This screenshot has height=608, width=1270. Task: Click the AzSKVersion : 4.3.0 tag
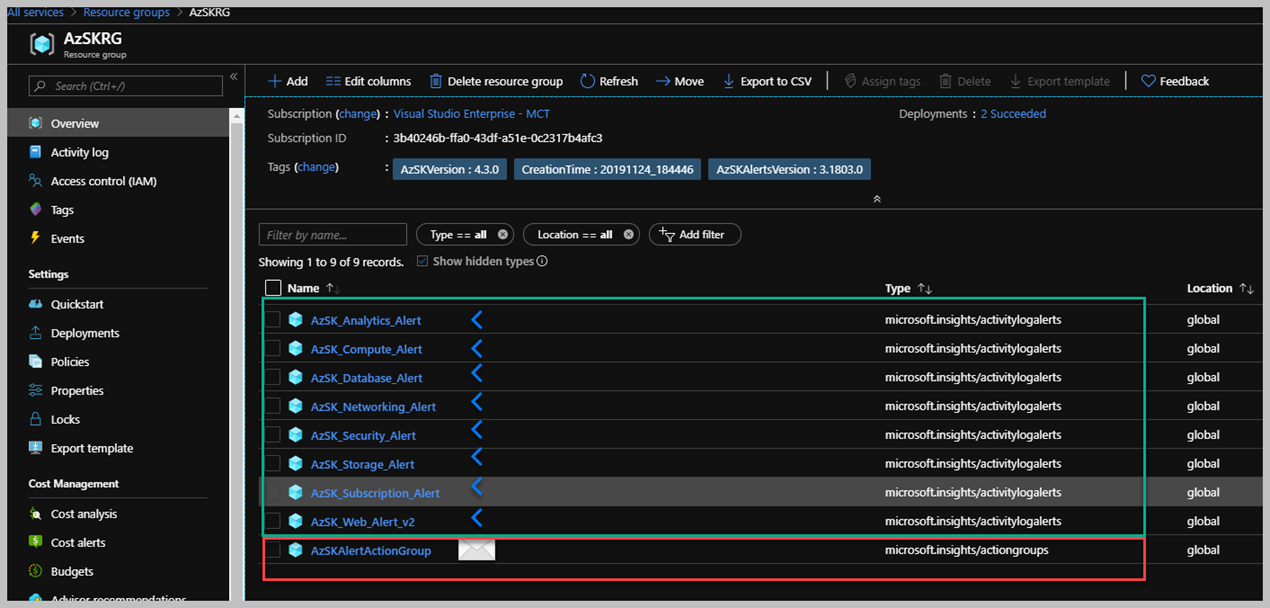pyautogui.click(x=450, y=170)
